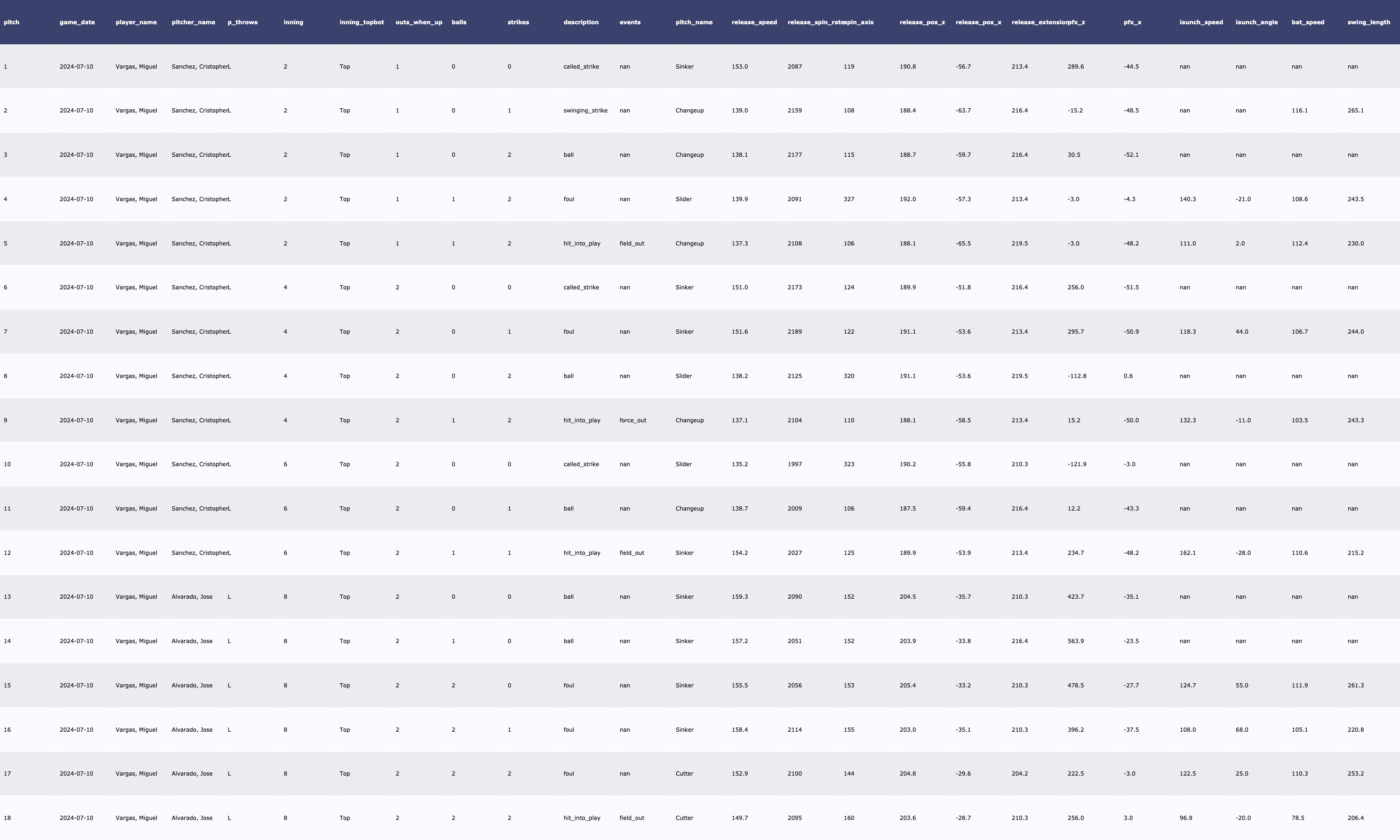Click the swing_length column header
The height and width of the screenshot is (840, 1400).
pyautogui.click(x=1368, y=22)
